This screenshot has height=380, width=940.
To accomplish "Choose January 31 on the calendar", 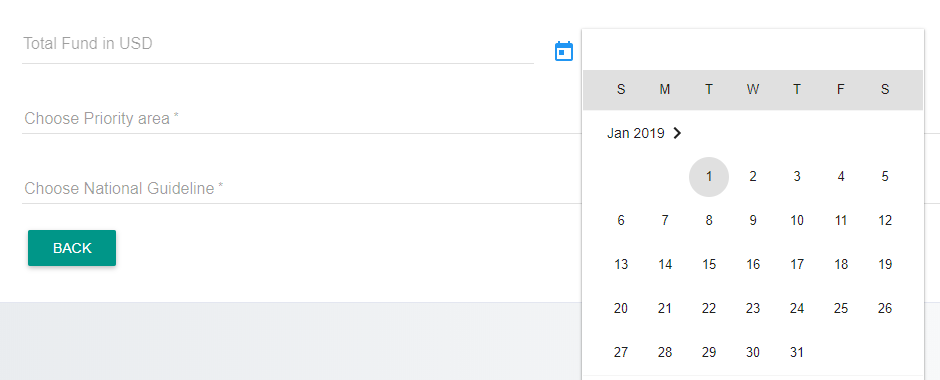I will pos(797,352).
